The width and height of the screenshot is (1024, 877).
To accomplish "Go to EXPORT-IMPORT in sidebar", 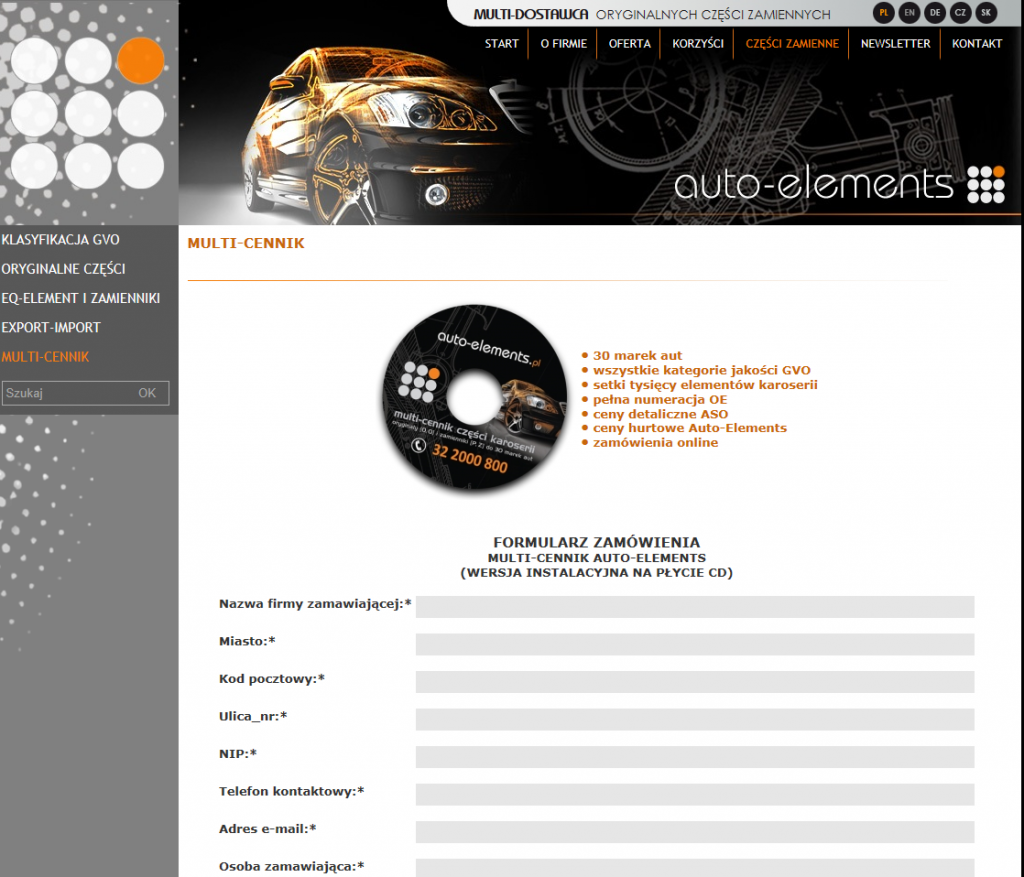I will [x=51, y=328].
